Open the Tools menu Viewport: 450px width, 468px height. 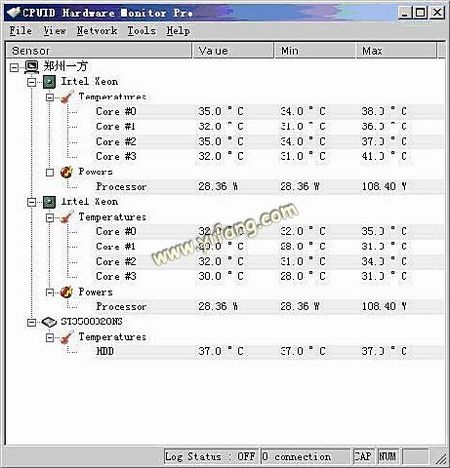(x=142, y=31)
